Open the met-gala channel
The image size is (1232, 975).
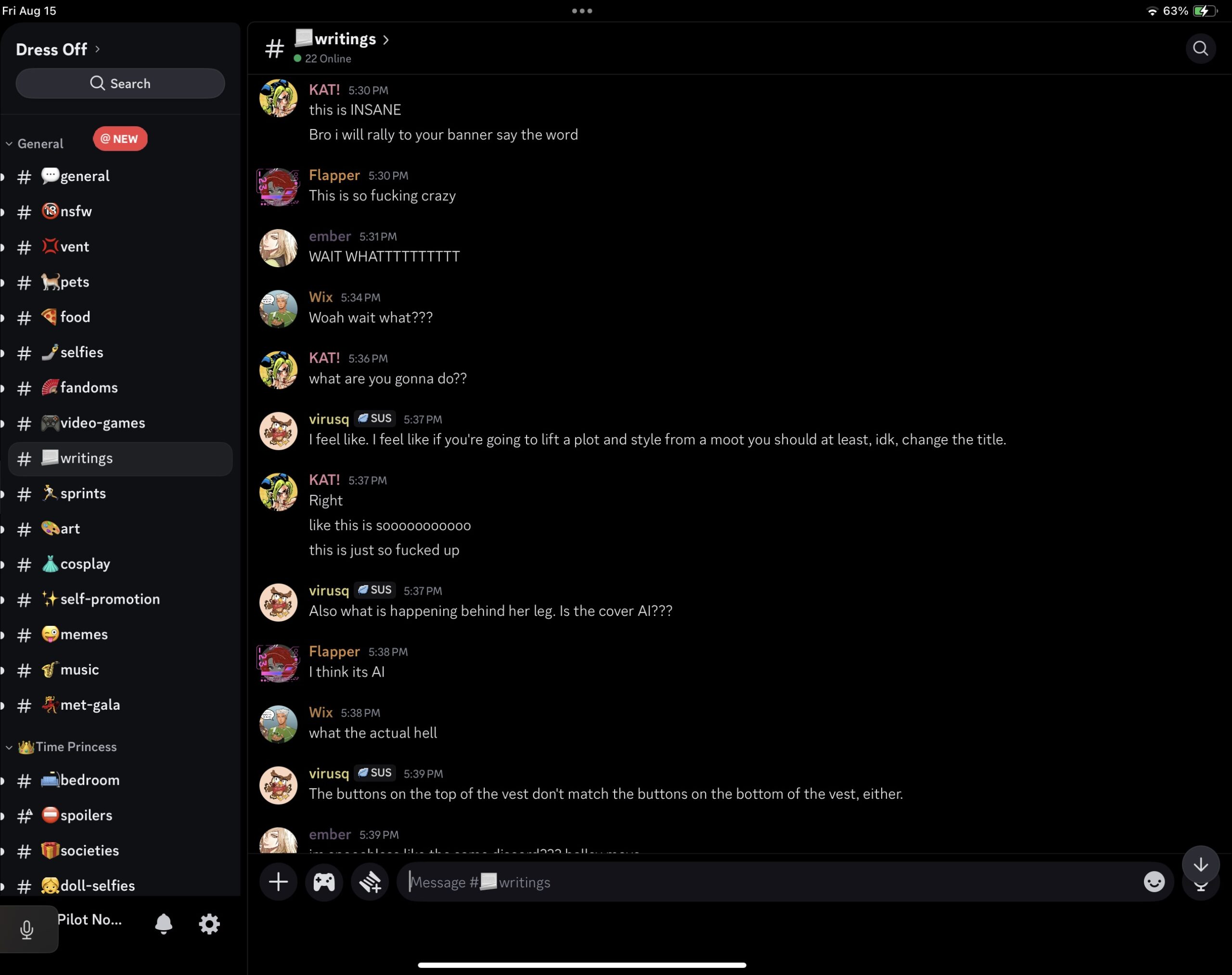tap(90, 704)
